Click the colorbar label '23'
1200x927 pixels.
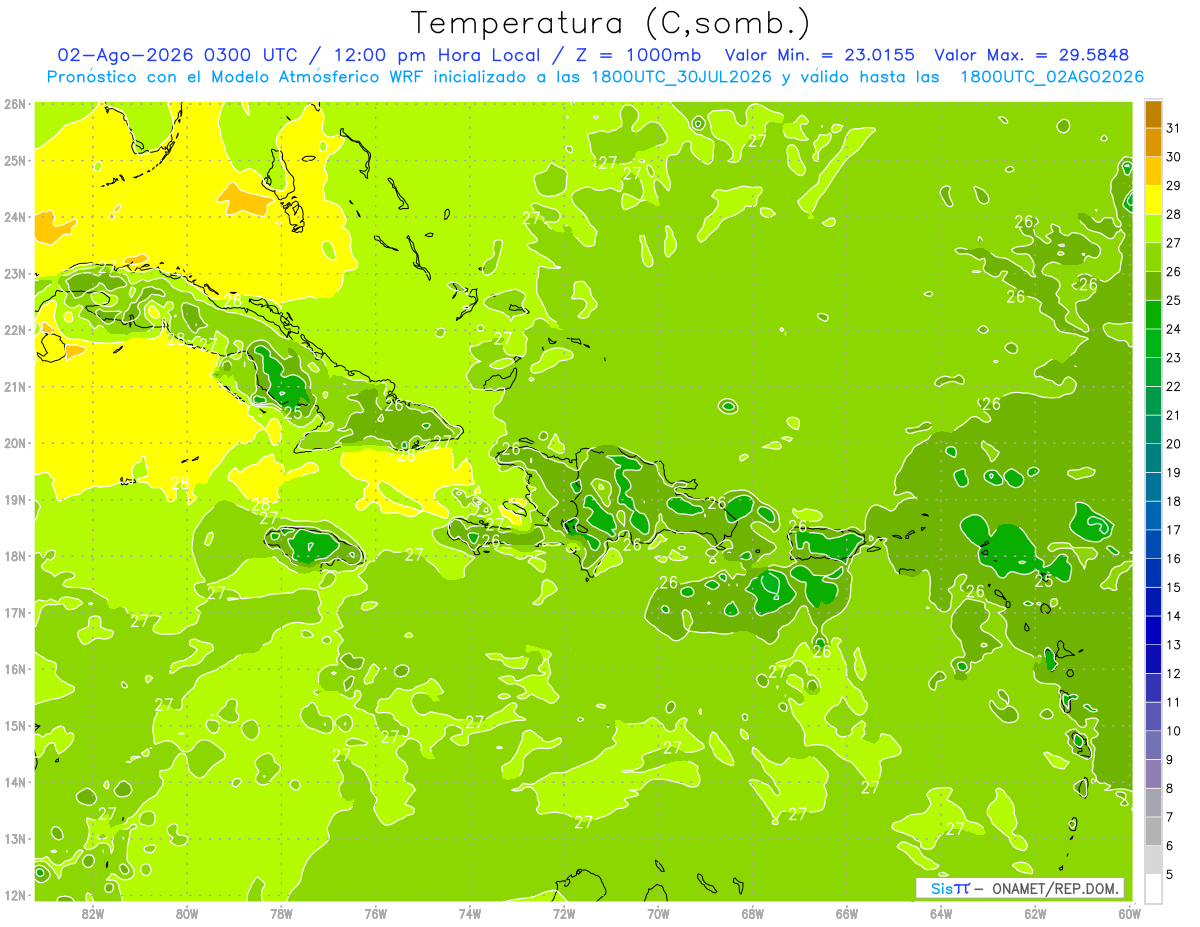1173,357
